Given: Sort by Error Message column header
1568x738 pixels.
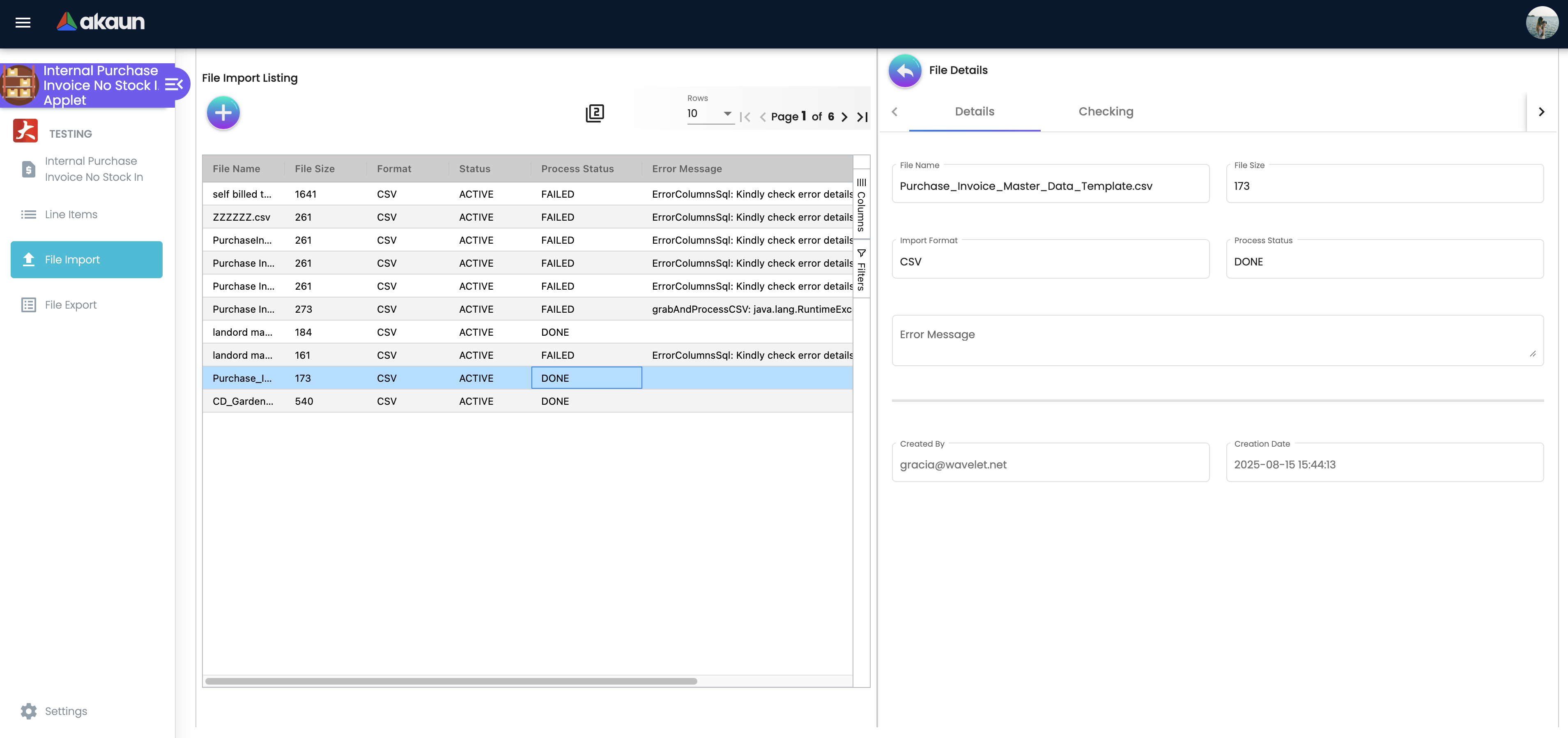Looking at the screenshot, I should click(747, 168).
